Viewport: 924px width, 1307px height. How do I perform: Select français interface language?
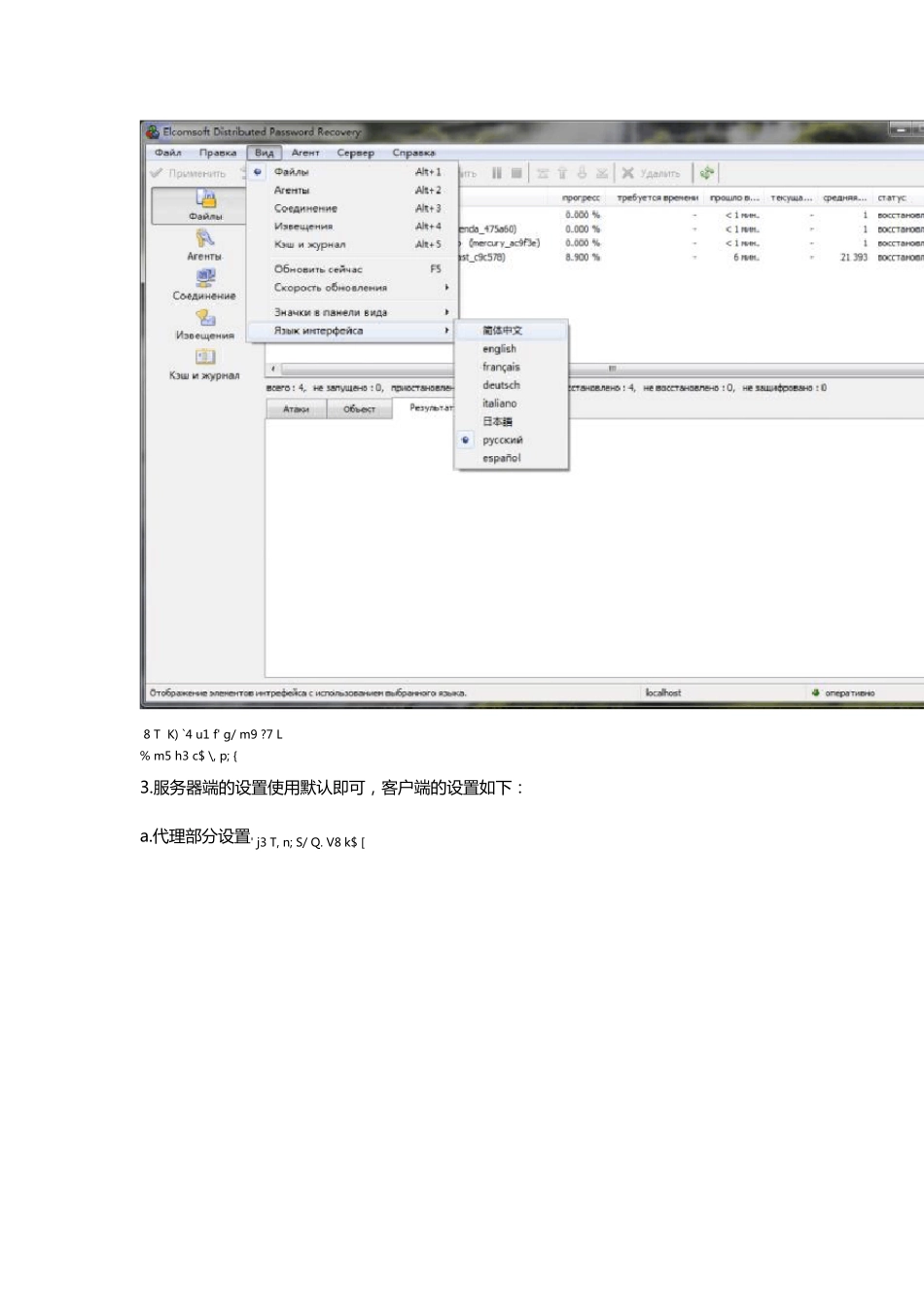512,368
